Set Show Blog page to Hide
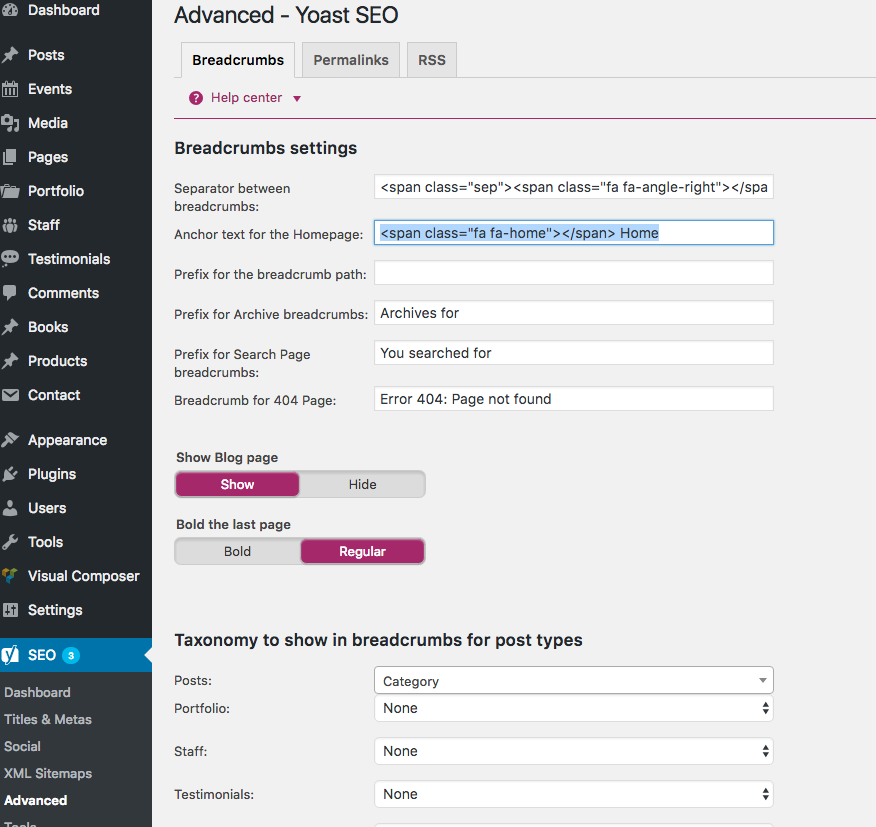 tap(362, 484)
